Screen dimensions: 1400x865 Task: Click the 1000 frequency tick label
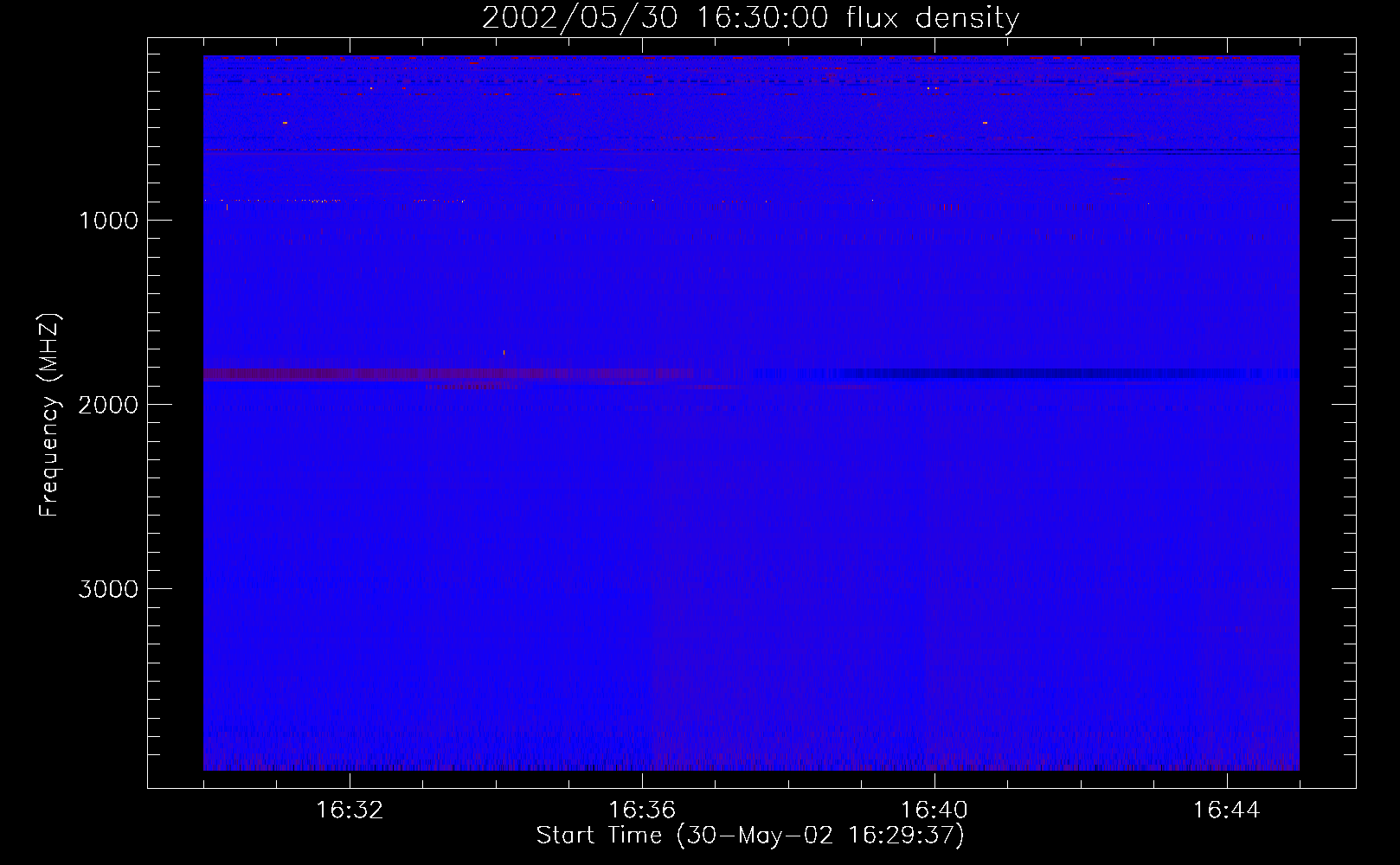point(108,221)
